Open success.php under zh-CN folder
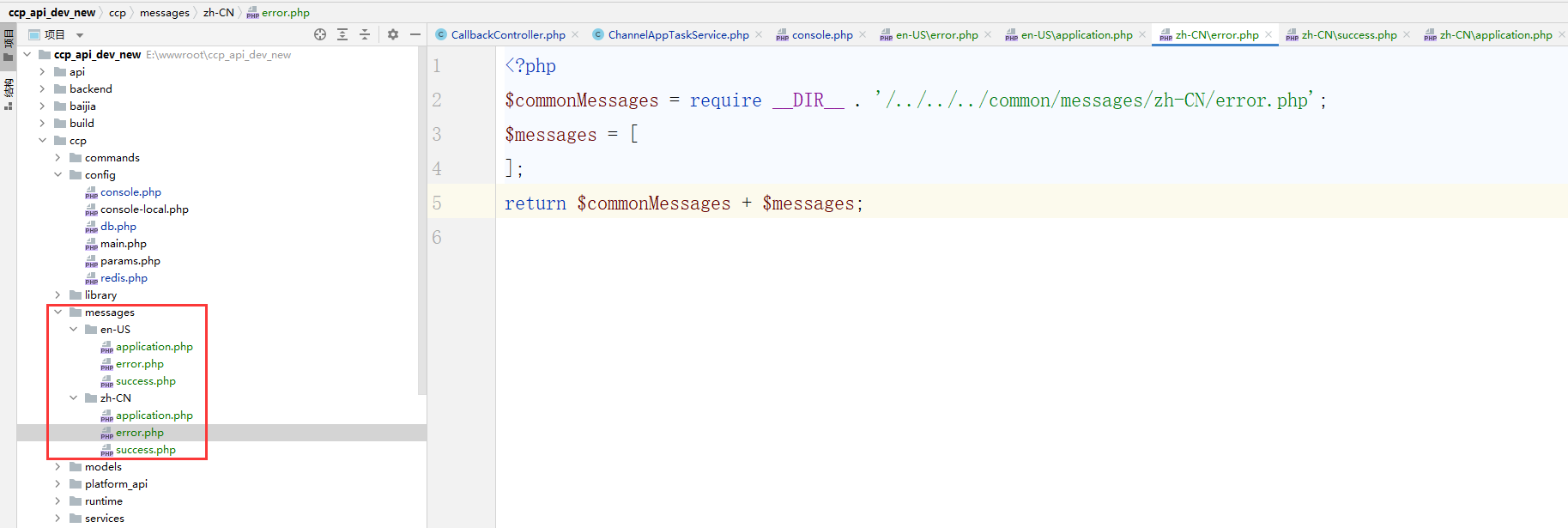 [146, 449]
